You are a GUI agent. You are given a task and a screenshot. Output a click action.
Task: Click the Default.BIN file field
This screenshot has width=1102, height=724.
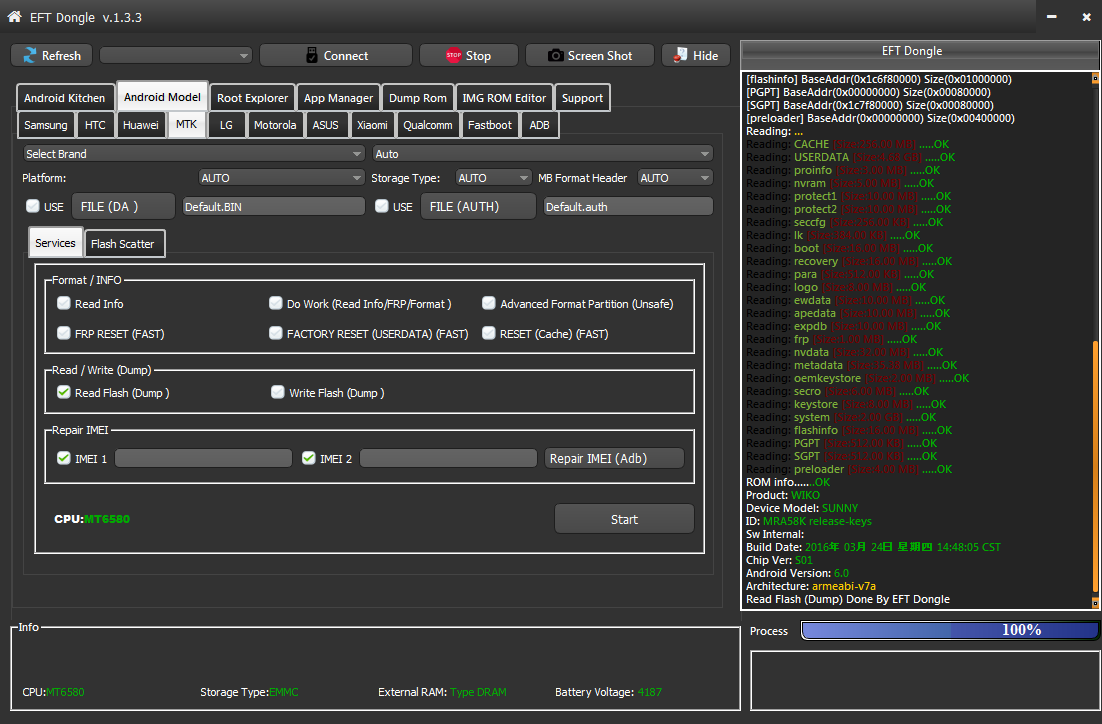point(273,207)
